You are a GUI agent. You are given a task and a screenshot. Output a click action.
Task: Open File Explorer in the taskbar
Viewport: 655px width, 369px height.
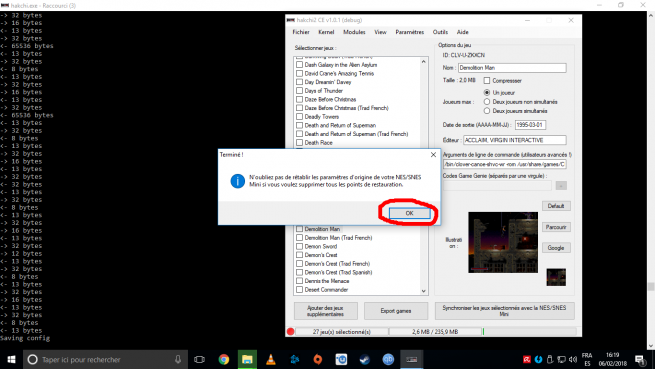pos(247,359)
